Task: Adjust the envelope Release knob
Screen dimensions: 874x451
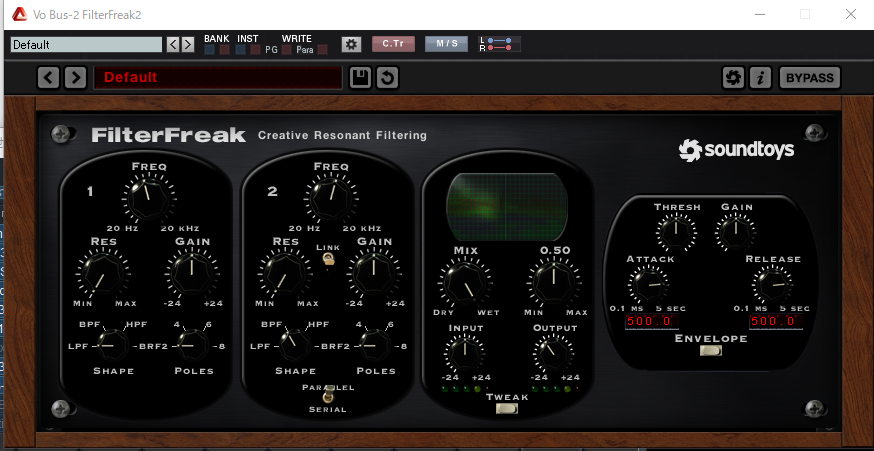Action: coord(773,284)
